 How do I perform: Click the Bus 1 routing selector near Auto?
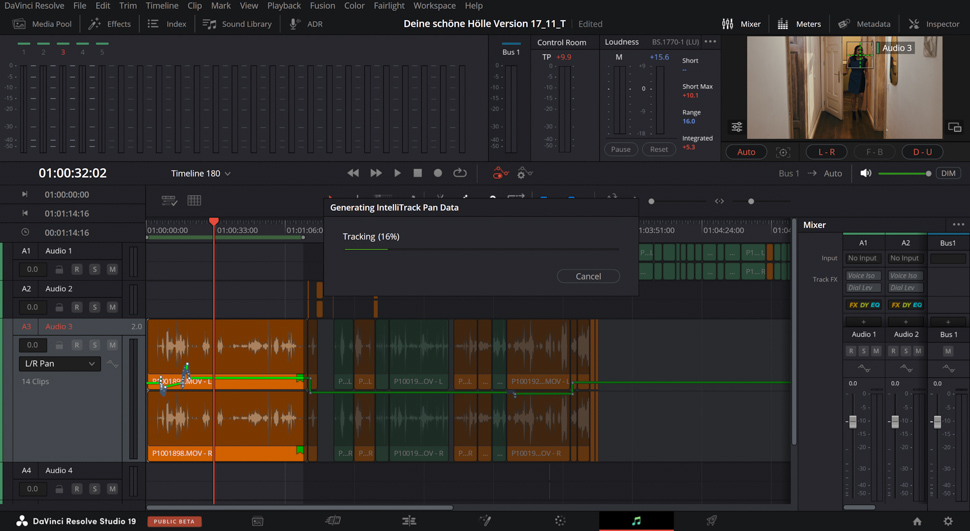coord(789,173)
